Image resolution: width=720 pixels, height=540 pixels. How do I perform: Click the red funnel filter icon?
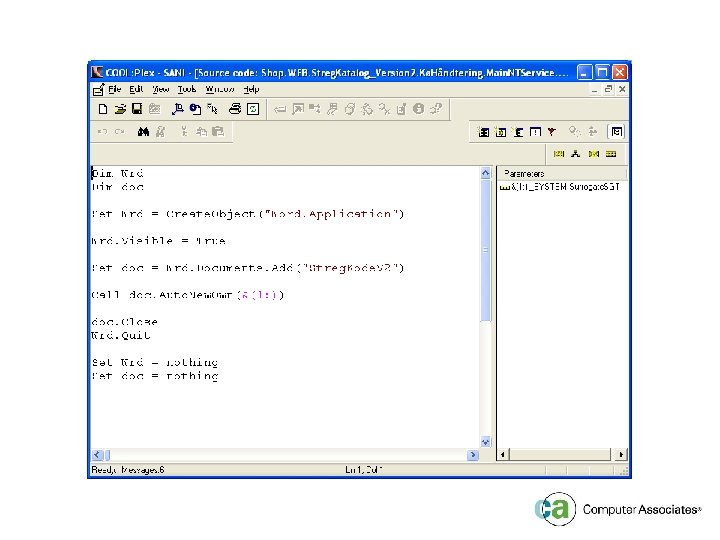pos(552,132)
